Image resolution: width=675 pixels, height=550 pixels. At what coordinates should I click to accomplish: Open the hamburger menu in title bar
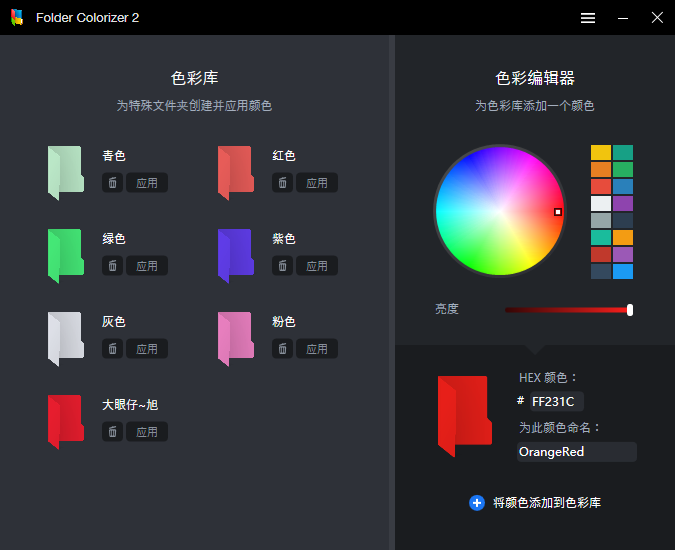[x=588, y=18]
